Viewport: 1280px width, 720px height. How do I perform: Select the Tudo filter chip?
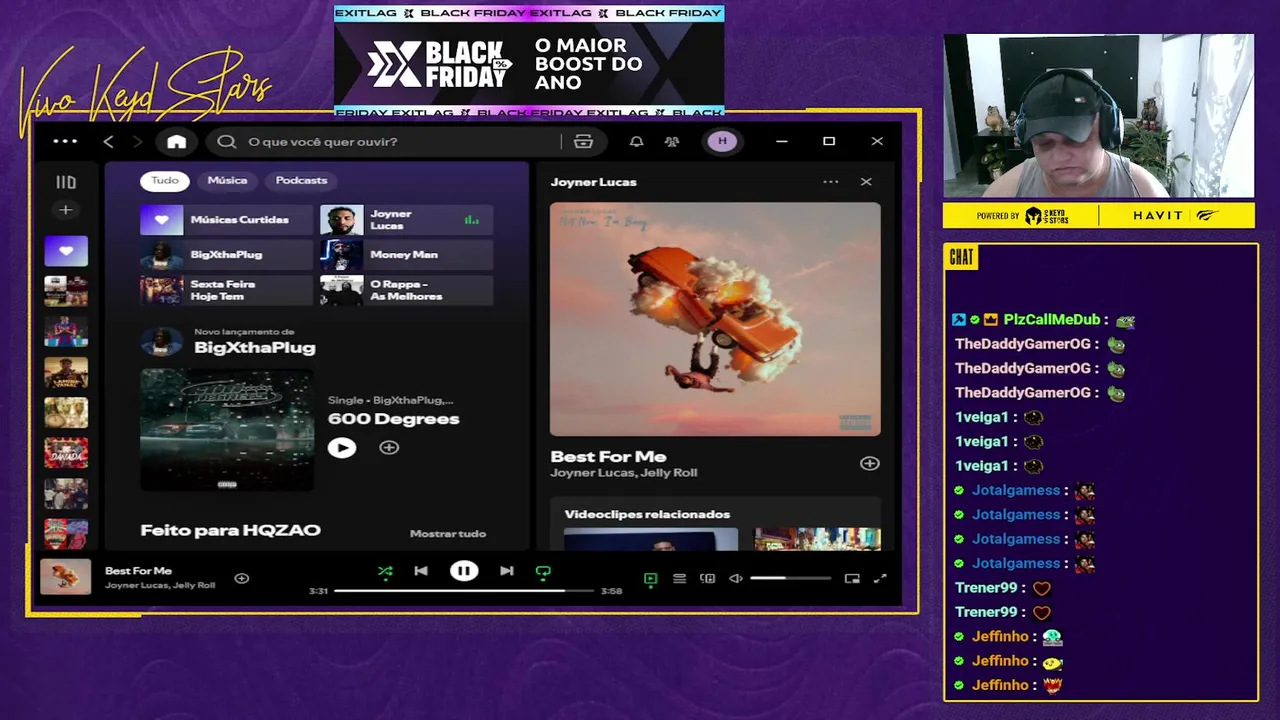pos(165,181)
